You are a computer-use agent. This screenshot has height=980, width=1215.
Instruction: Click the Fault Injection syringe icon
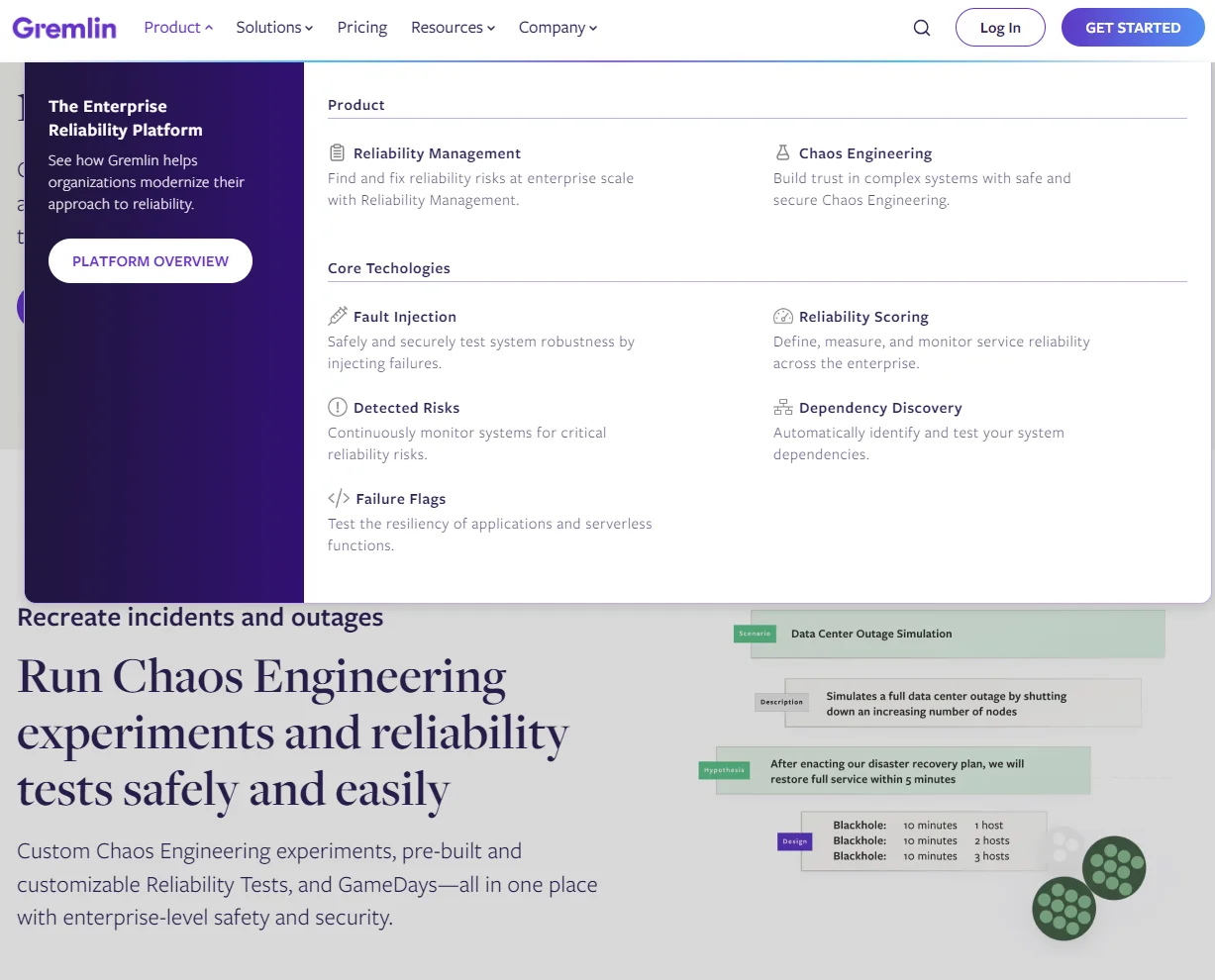[338, 316]
